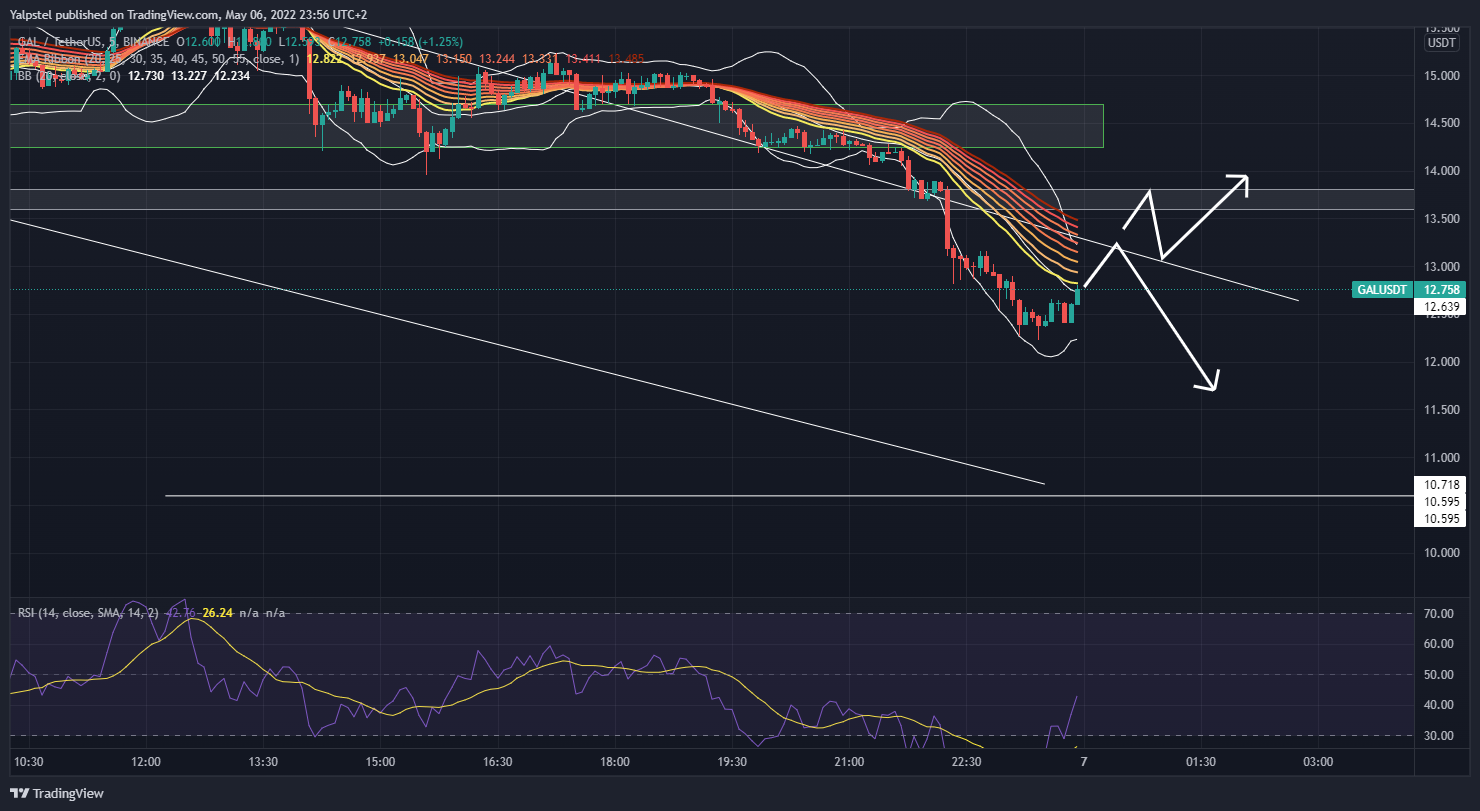
Task: Click the 03:00 time axis label
Action: 1318,762
